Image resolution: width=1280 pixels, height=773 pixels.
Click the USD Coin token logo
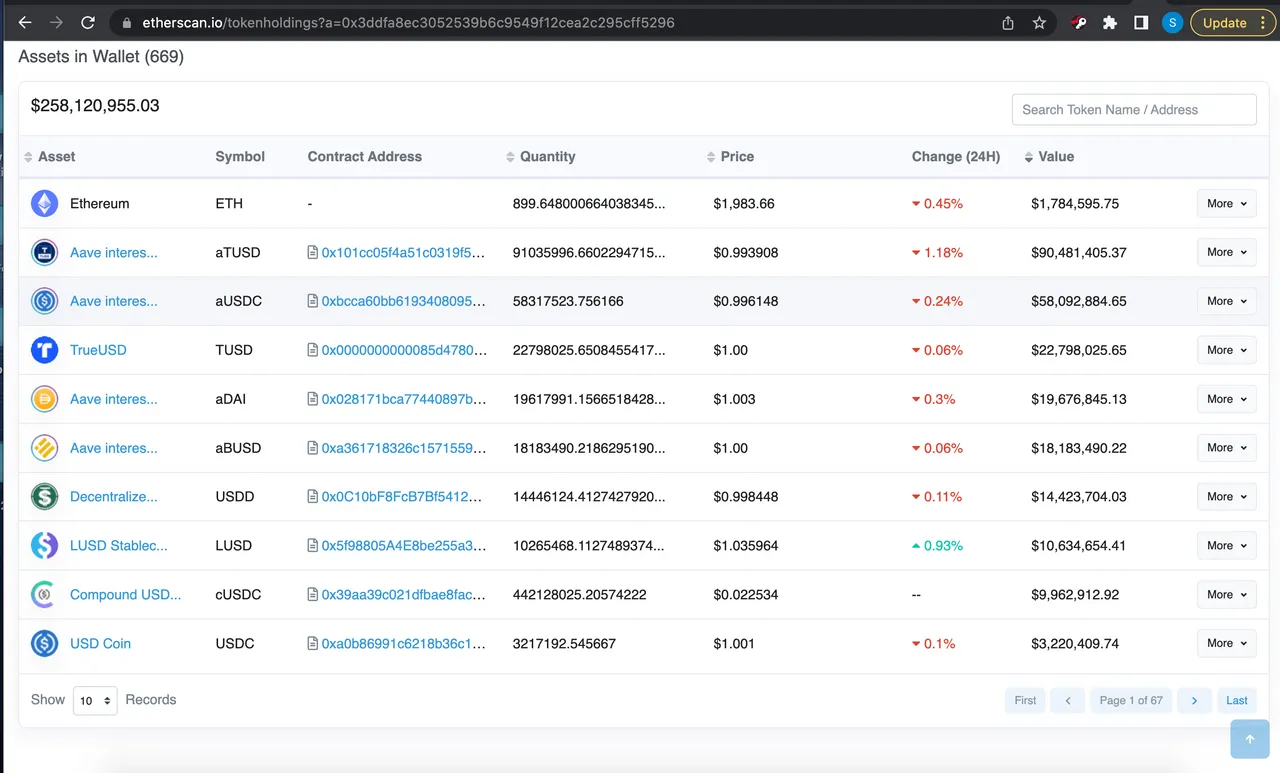click(x=44, y=644)
